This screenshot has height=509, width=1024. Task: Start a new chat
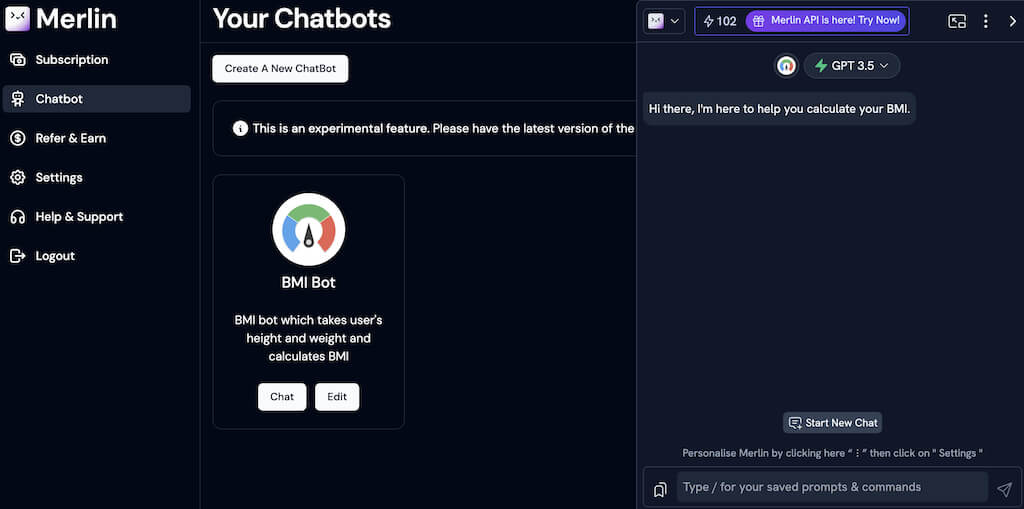[833, 423]
